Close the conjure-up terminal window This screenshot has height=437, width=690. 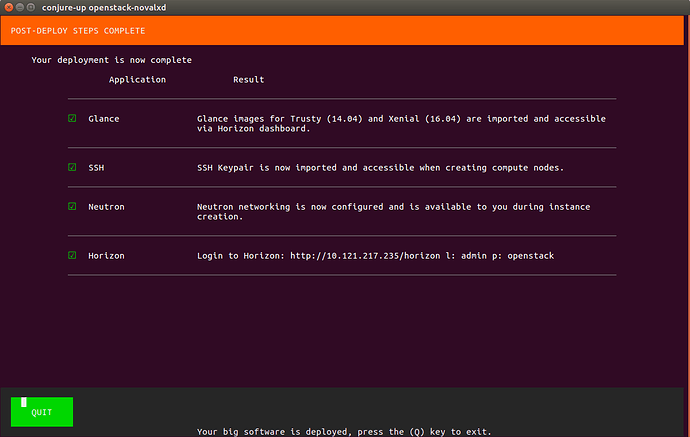click(9, 7)
